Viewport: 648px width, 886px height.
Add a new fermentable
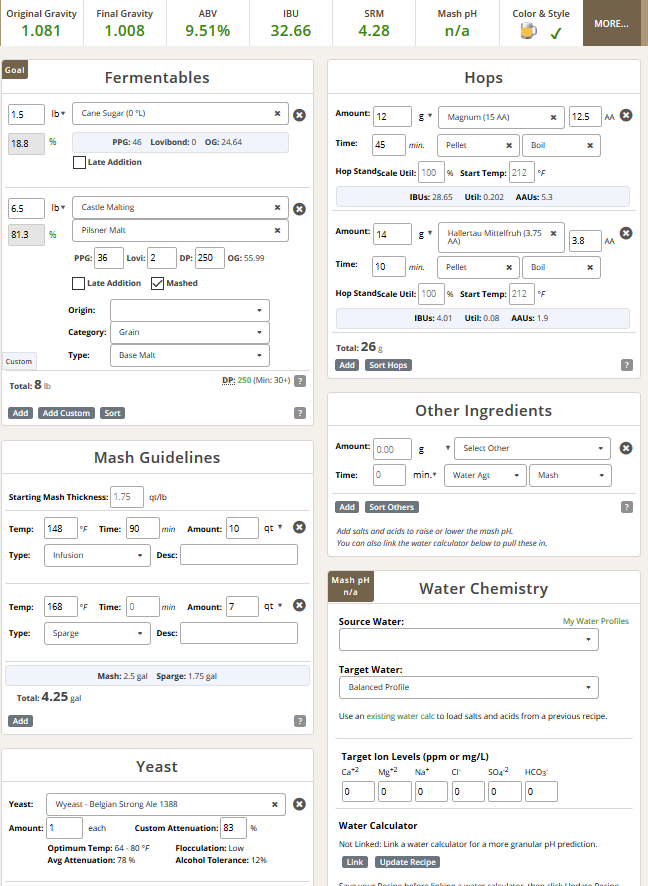20,413
